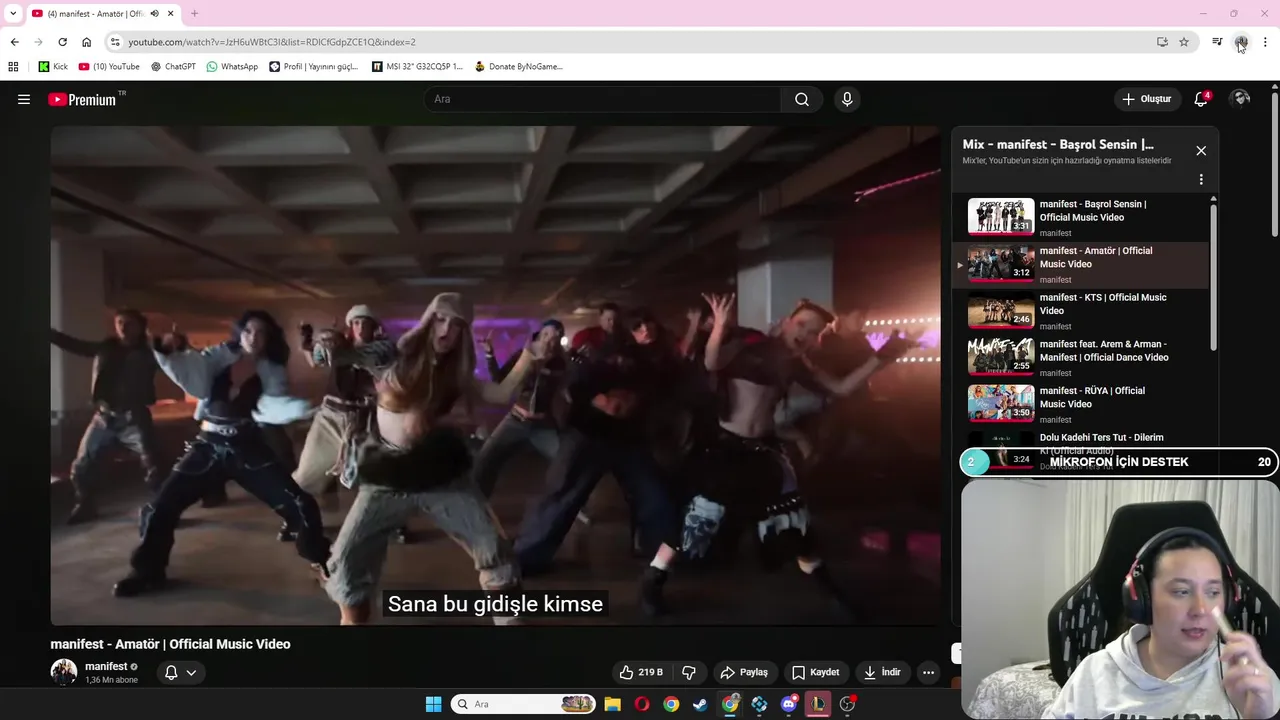
Task: Open the manifest channel name link
Action: (106, 666)
